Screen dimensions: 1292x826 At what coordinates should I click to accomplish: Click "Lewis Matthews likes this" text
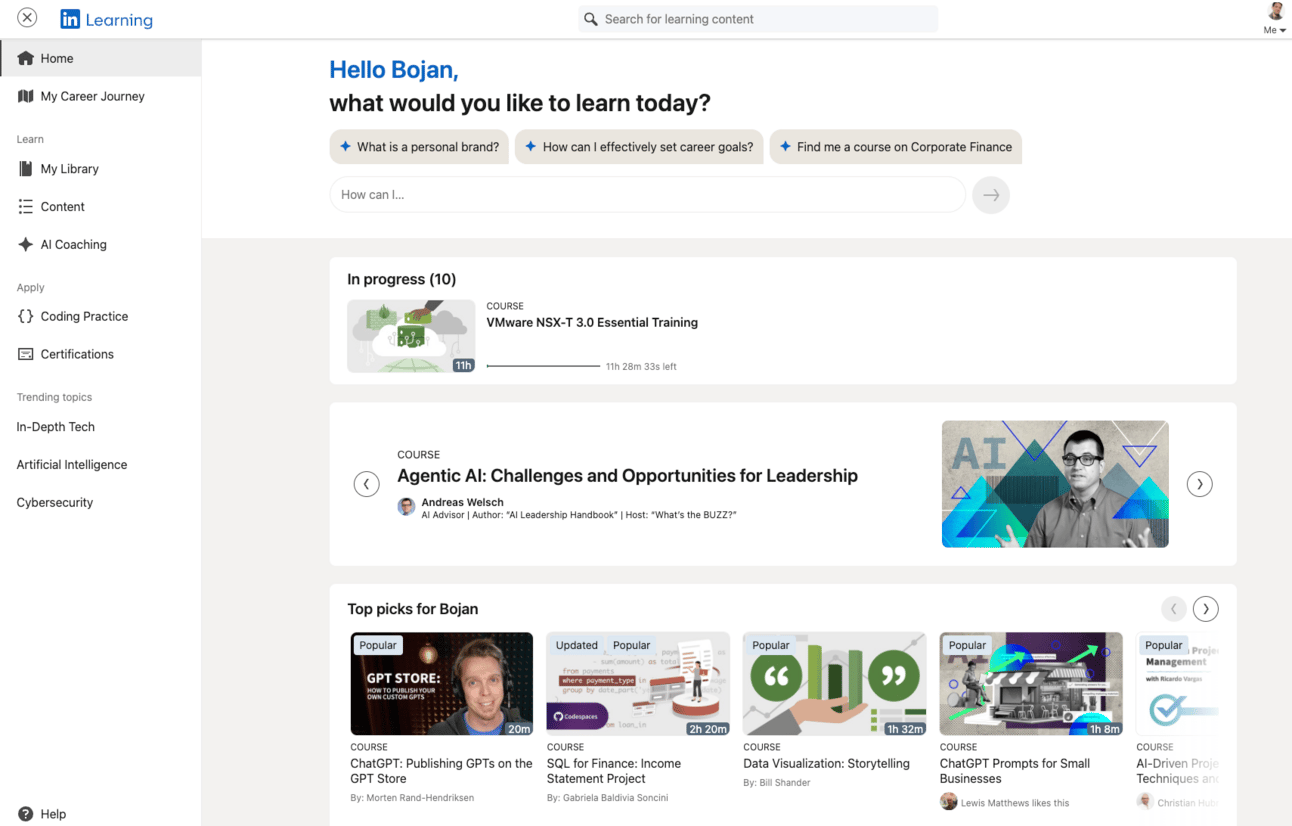(1015, 803)
